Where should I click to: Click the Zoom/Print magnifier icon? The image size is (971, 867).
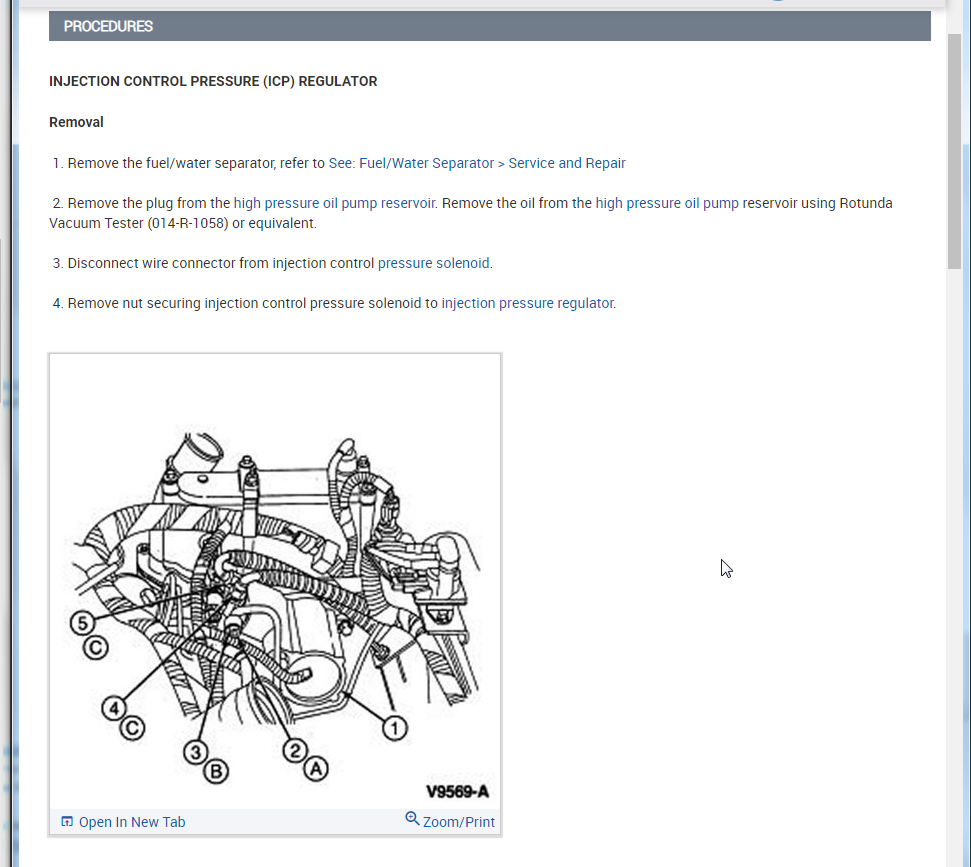(412, 819)
